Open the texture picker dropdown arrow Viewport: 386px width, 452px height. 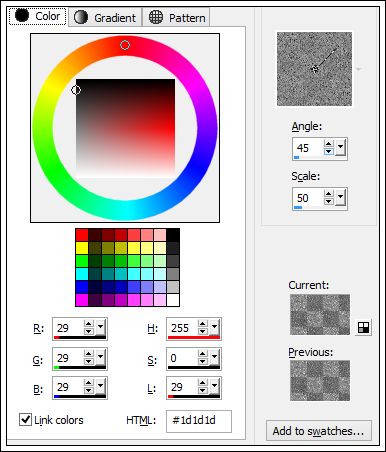(359, 69)
